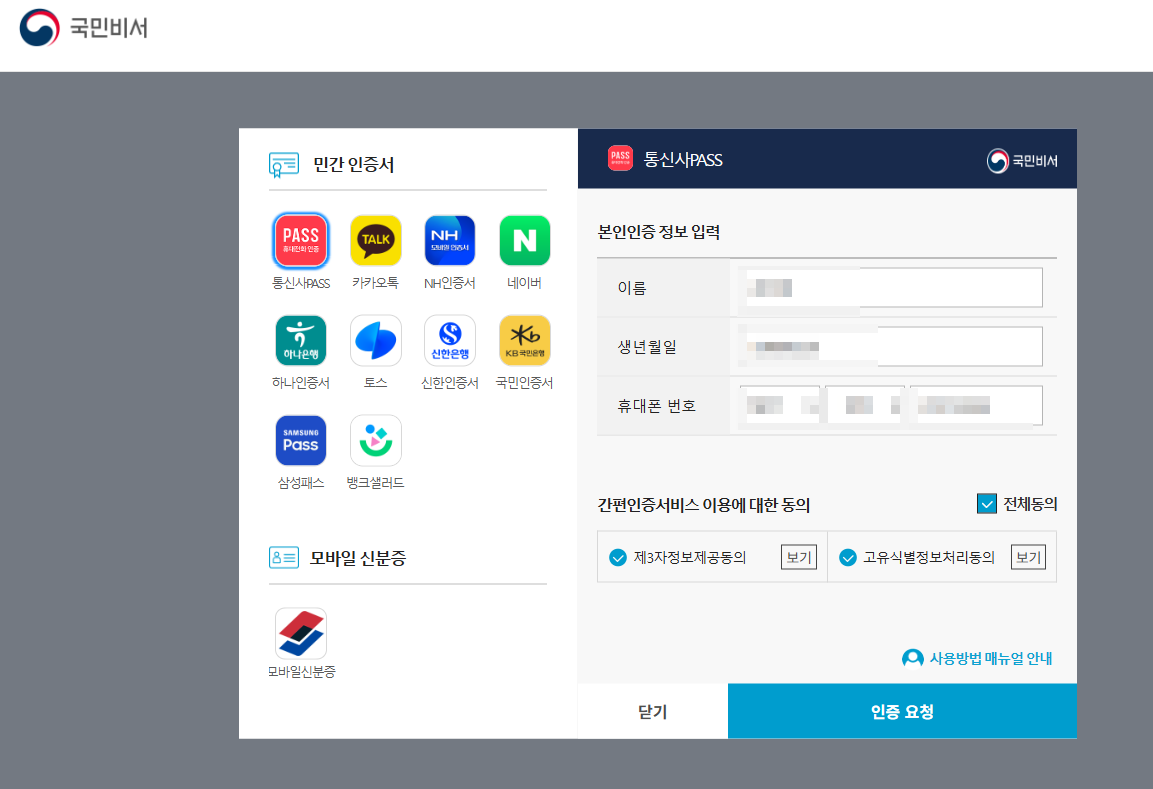Toggle the 전체동의 checkbox
Screen dimensions: 1153x789
click(x=987, y=504)
